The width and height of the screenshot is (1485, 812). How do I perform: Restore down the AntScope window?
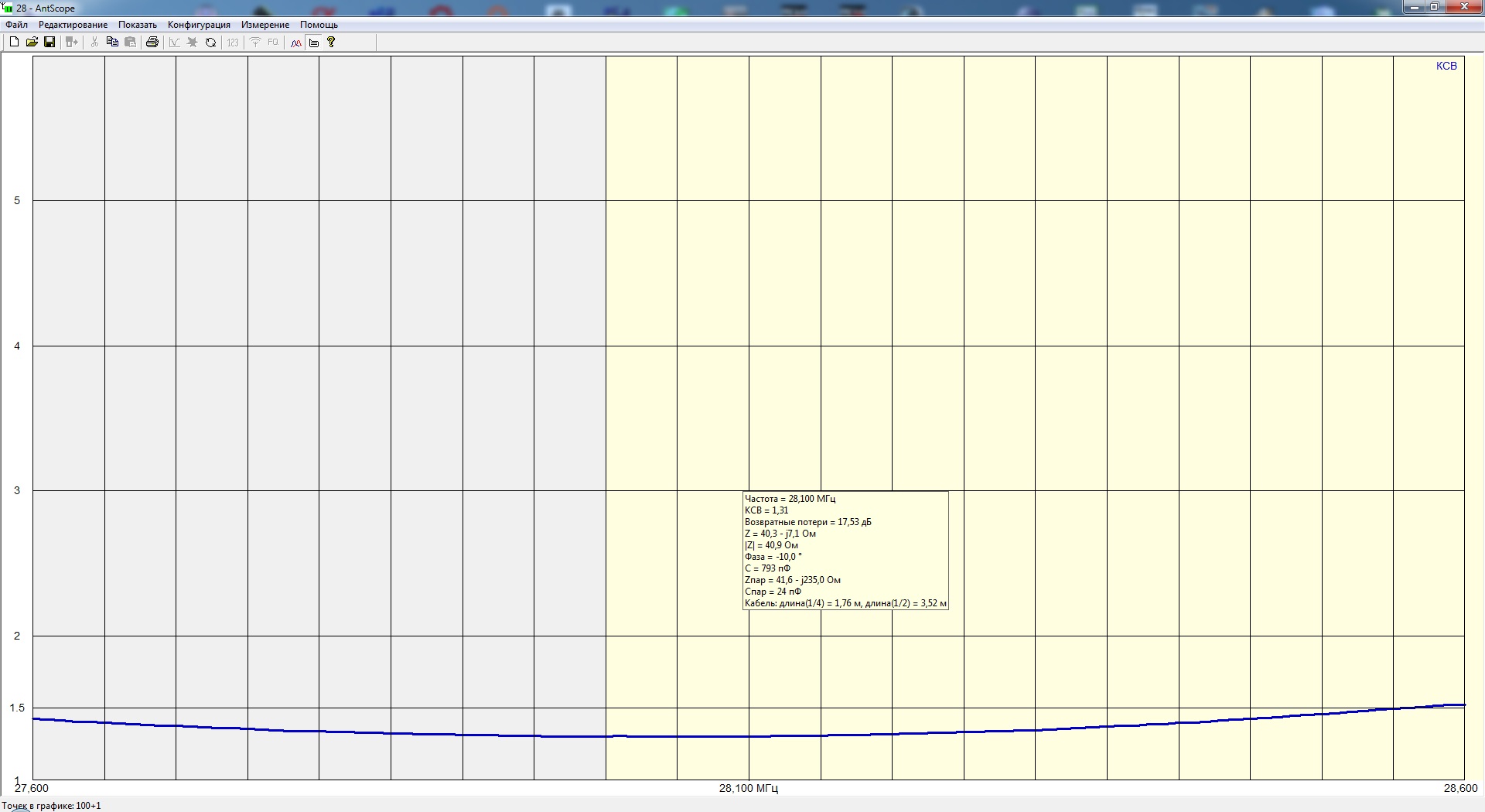coord(1433,7)
